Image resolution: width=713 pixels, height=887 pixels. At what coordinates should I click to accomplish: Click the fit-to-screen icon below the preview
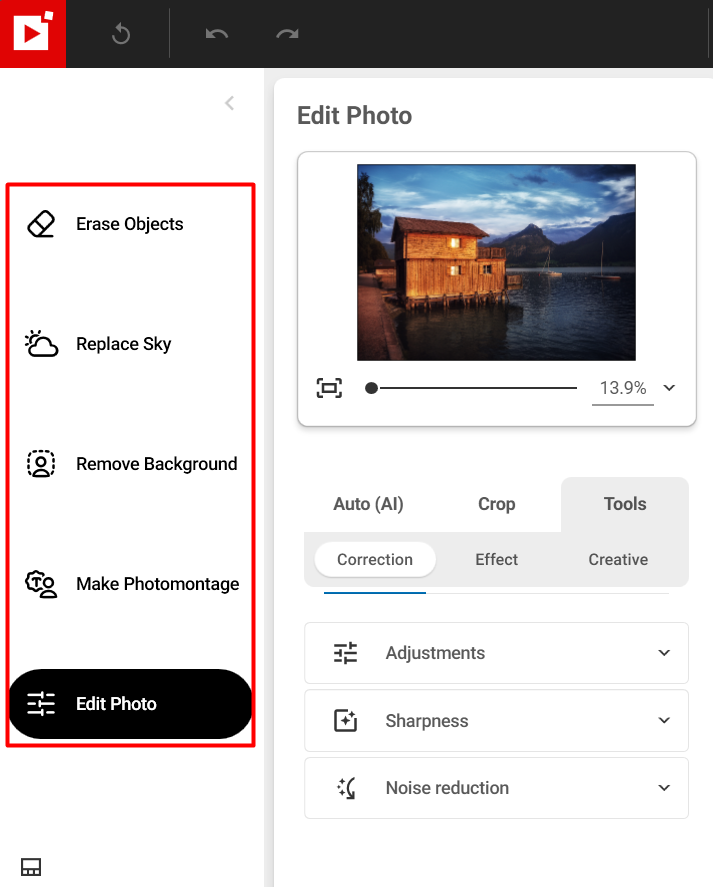point(328,388)
